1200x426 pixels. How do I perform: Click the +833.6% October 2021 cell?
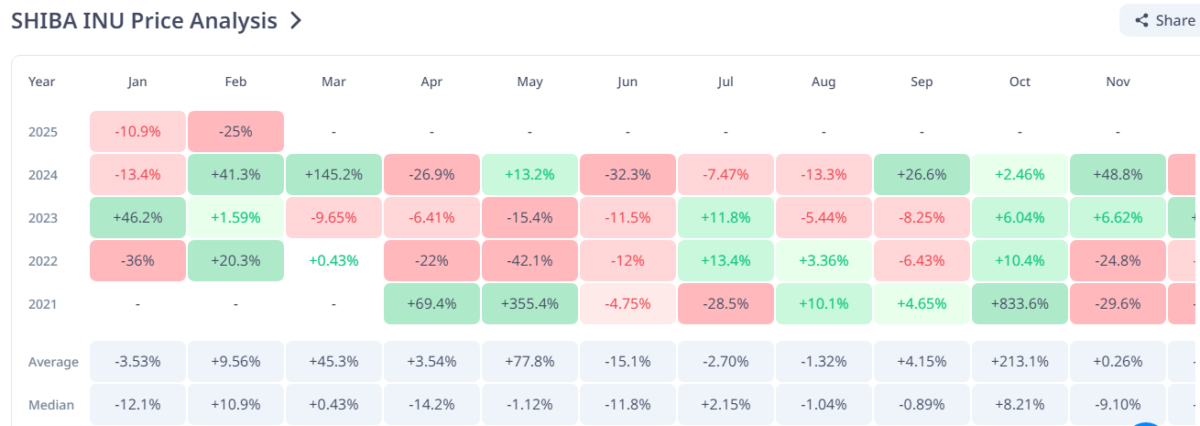(1019, 304)
